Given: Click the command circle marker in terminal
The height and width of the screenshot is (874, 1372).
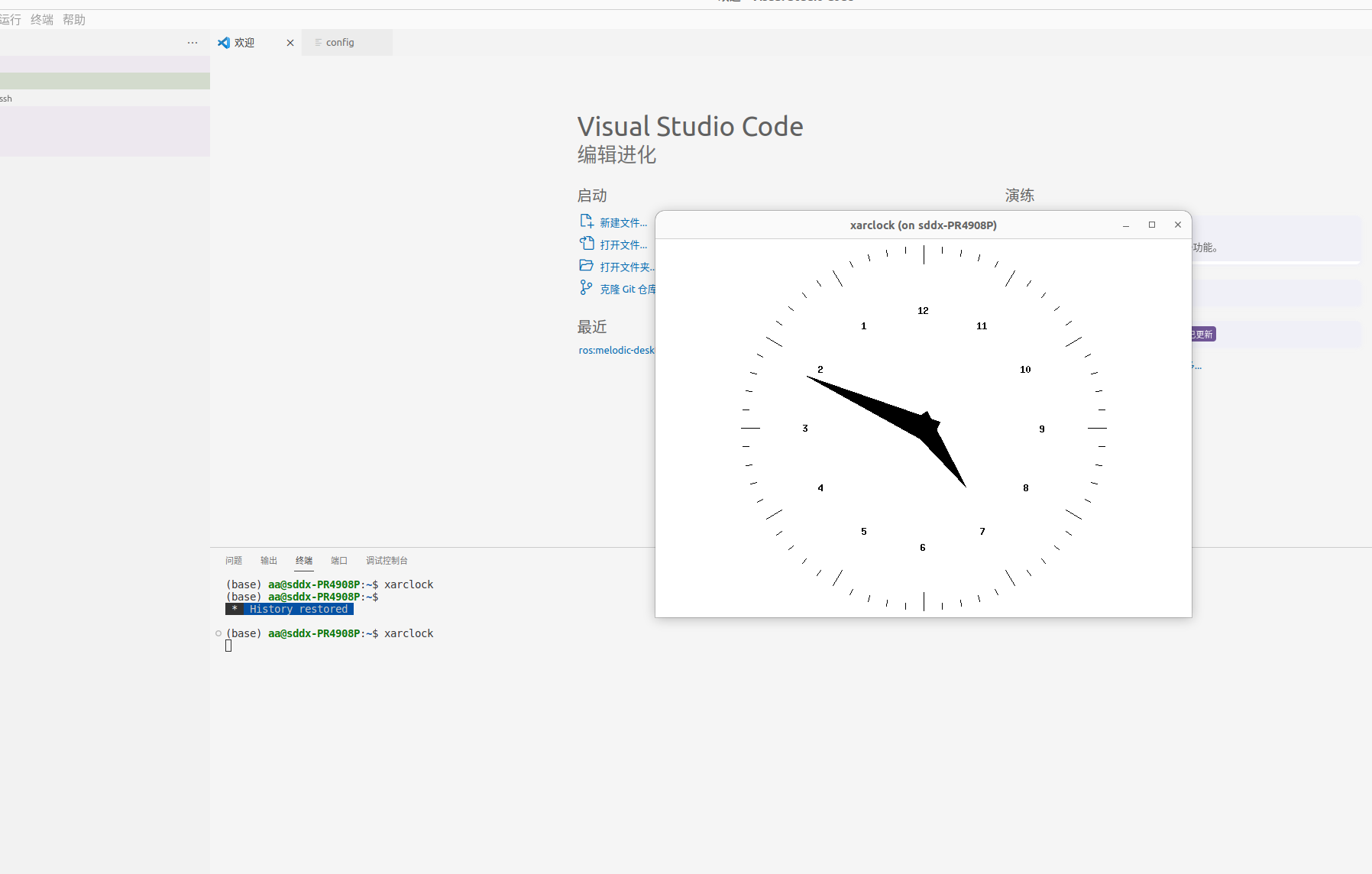Looking at the screenshot, I should (x=218, y=633).
